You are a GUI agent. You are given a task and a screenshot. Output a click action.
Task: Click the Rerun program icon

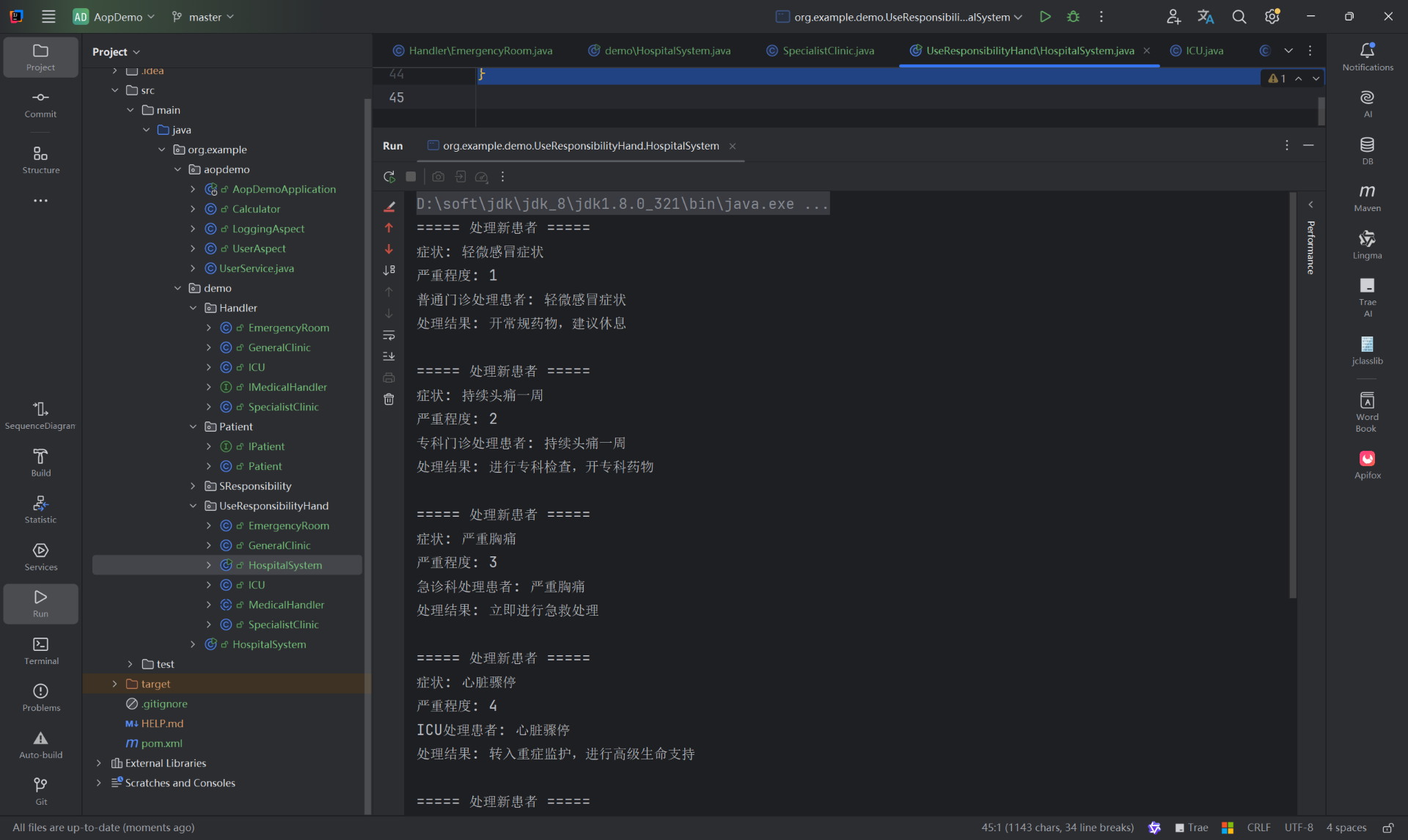tap(389, 177)
